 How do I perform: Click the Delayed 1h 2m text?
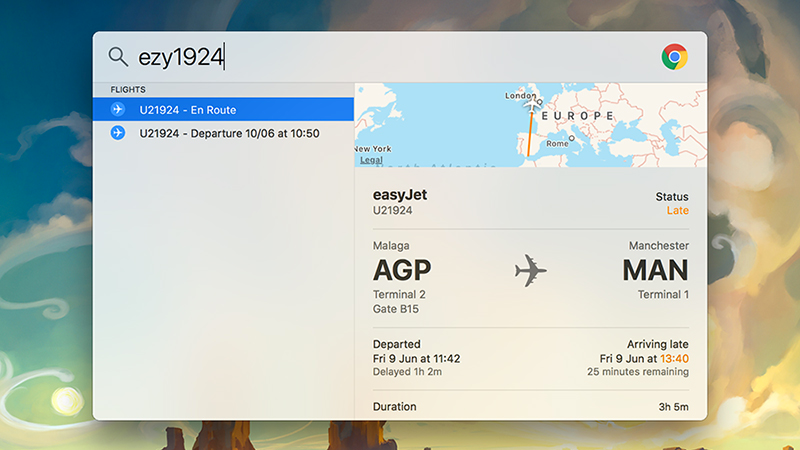pyautogui.click(x=407, y=371)
